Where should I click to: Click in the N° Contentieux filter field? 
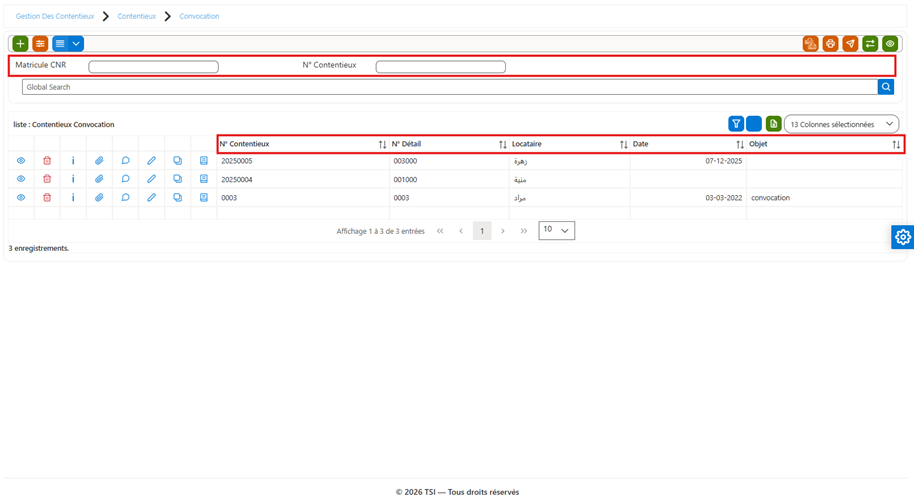(441, 67)
